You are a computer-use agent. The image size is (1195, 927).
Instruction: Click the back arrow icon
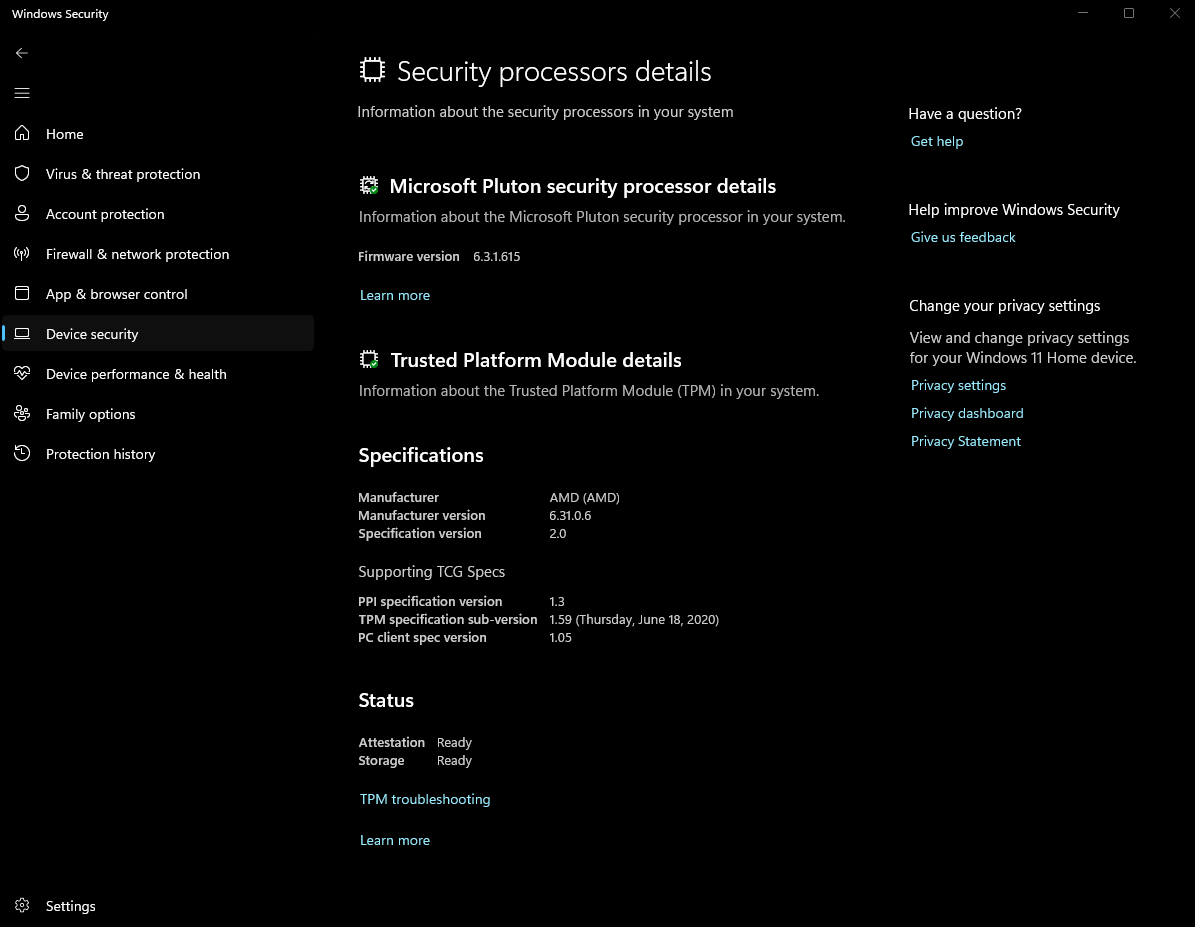click(x=22, y=53)
